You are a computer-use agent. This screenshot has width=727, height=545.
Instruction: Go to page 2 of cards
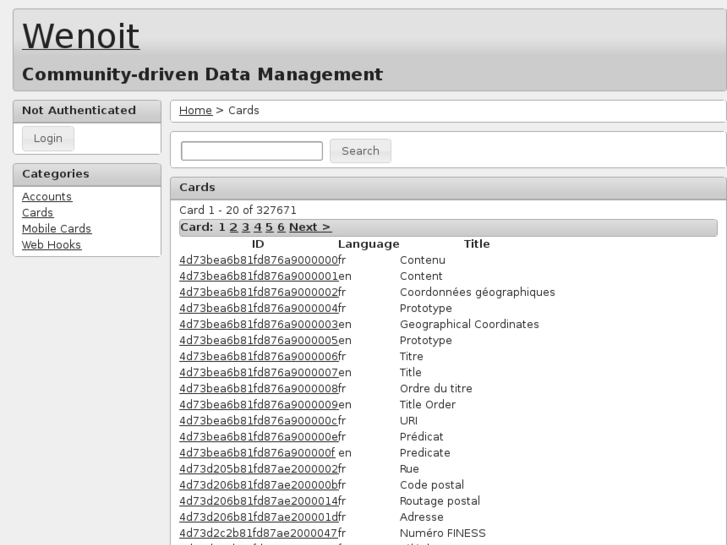[x=233, y=228]
